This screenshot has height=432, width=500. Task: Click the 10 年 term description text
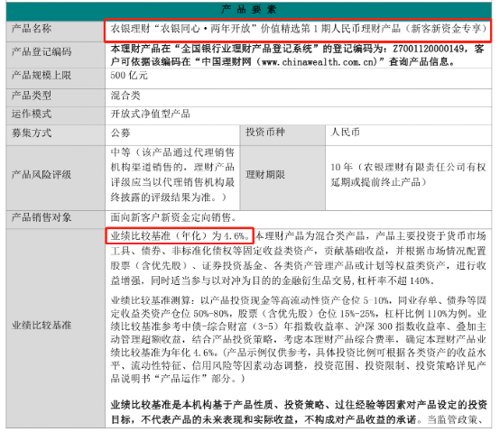pos(408,175)
